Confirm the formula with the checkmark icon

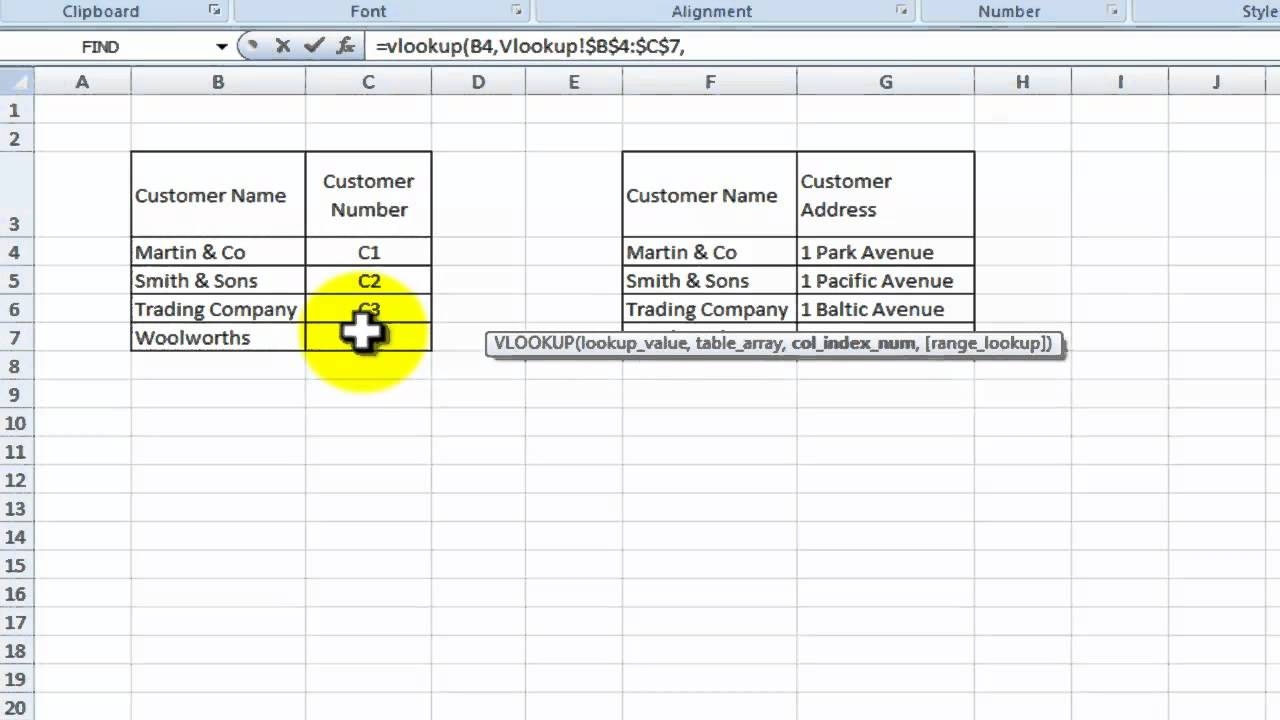314,46
